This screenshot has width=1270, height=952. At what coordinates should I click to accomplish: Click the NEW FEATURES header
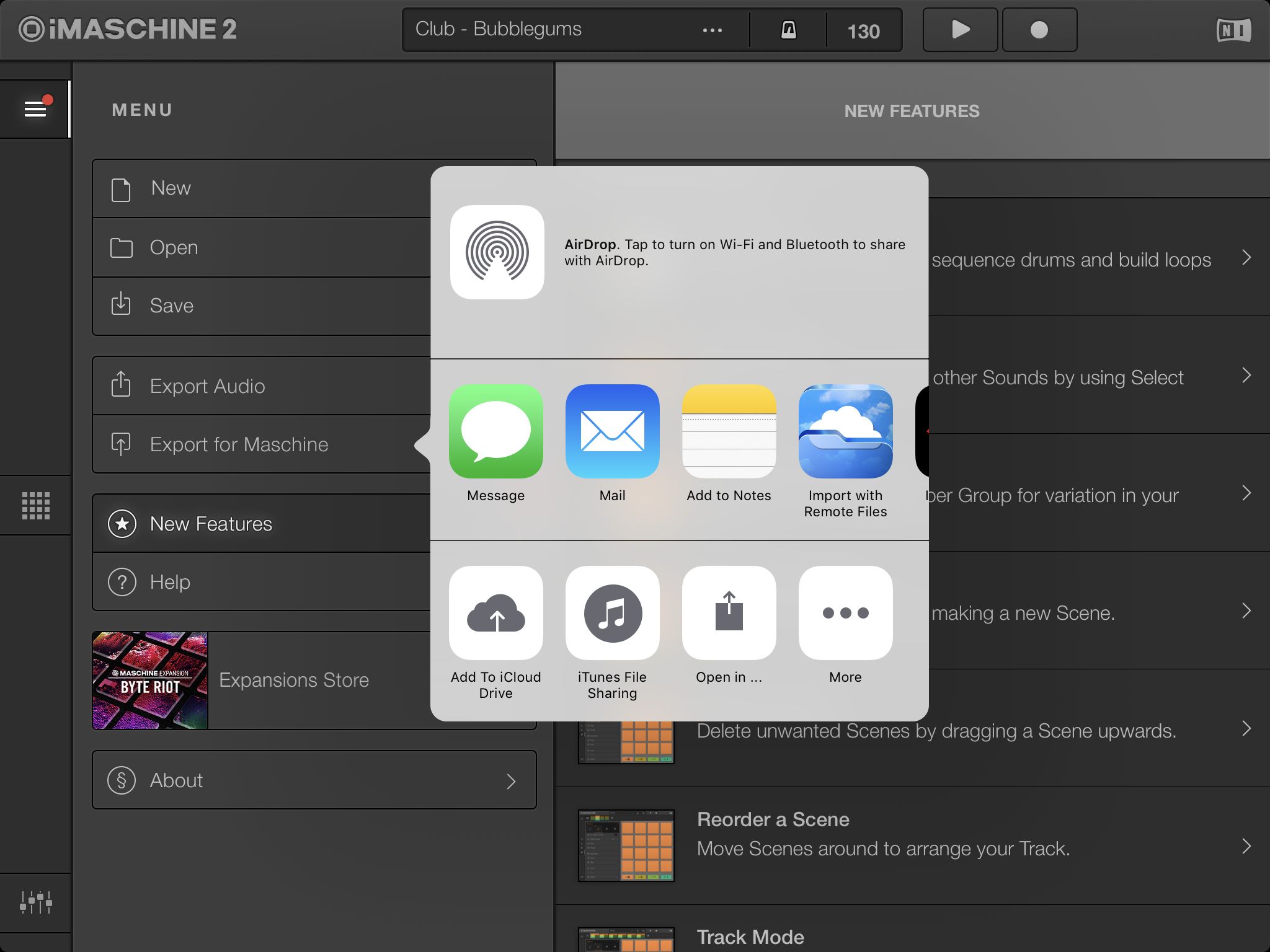(x=912, y=111)
